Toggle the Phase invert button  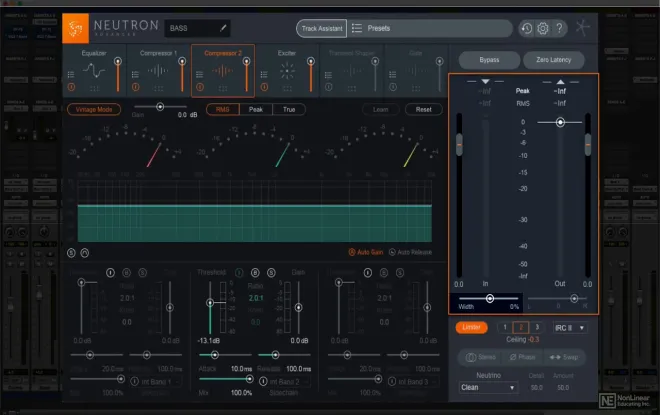click(522, 357)
